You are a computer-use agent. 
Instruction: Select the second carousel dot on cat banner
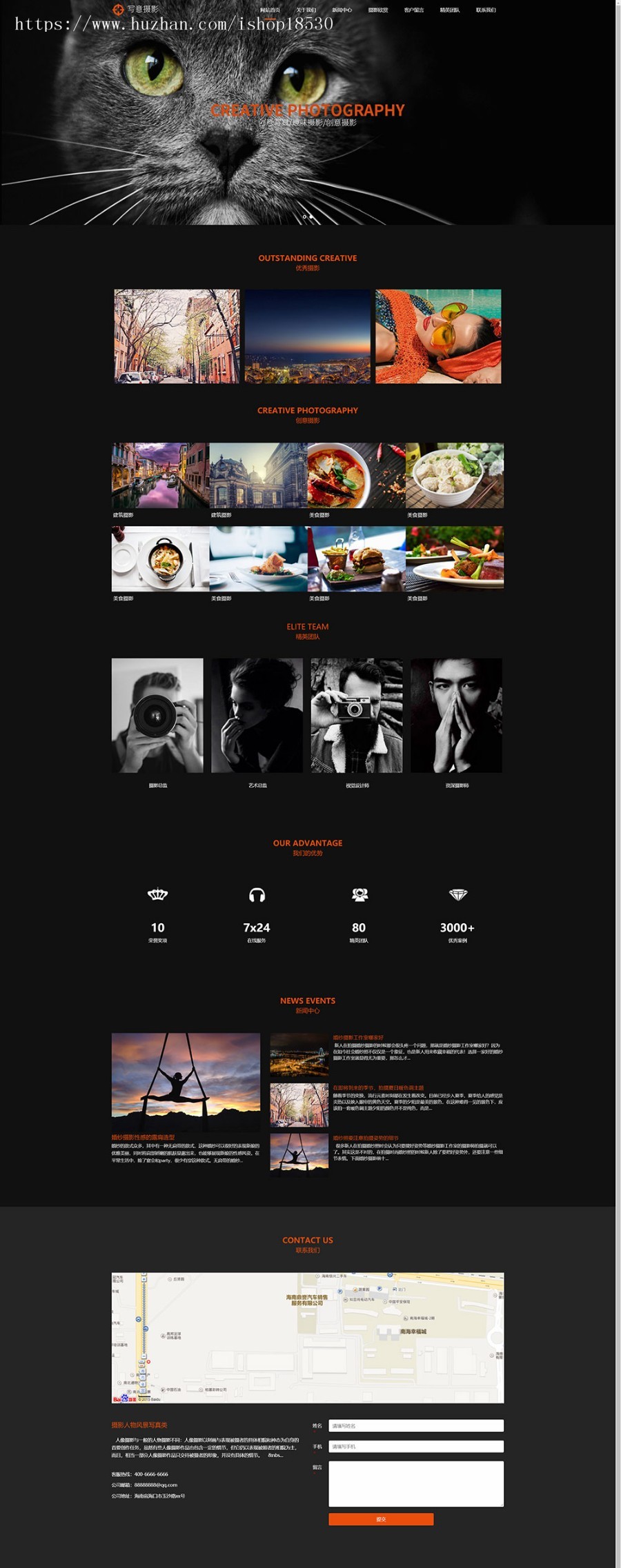point(311,217)
